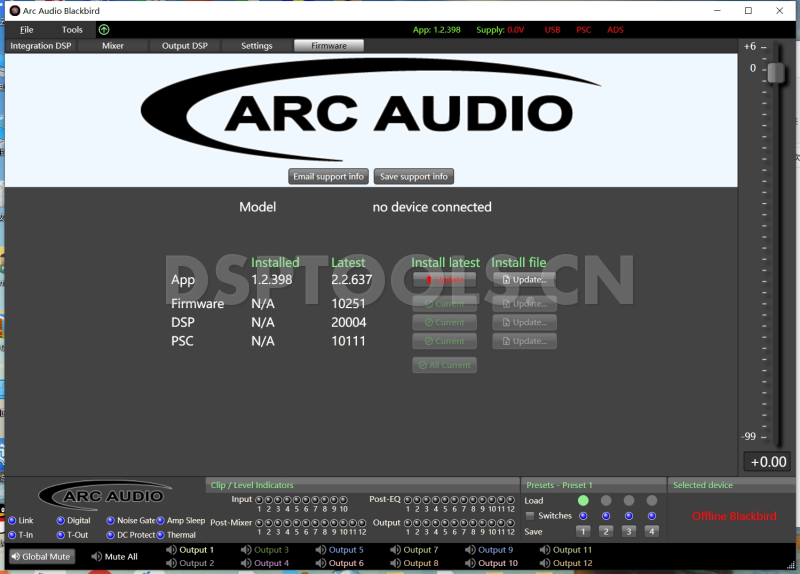Switch to Integration DSP tab
Image resolution: width=800 pixels, height=574 pixels.
click(41, 45)
